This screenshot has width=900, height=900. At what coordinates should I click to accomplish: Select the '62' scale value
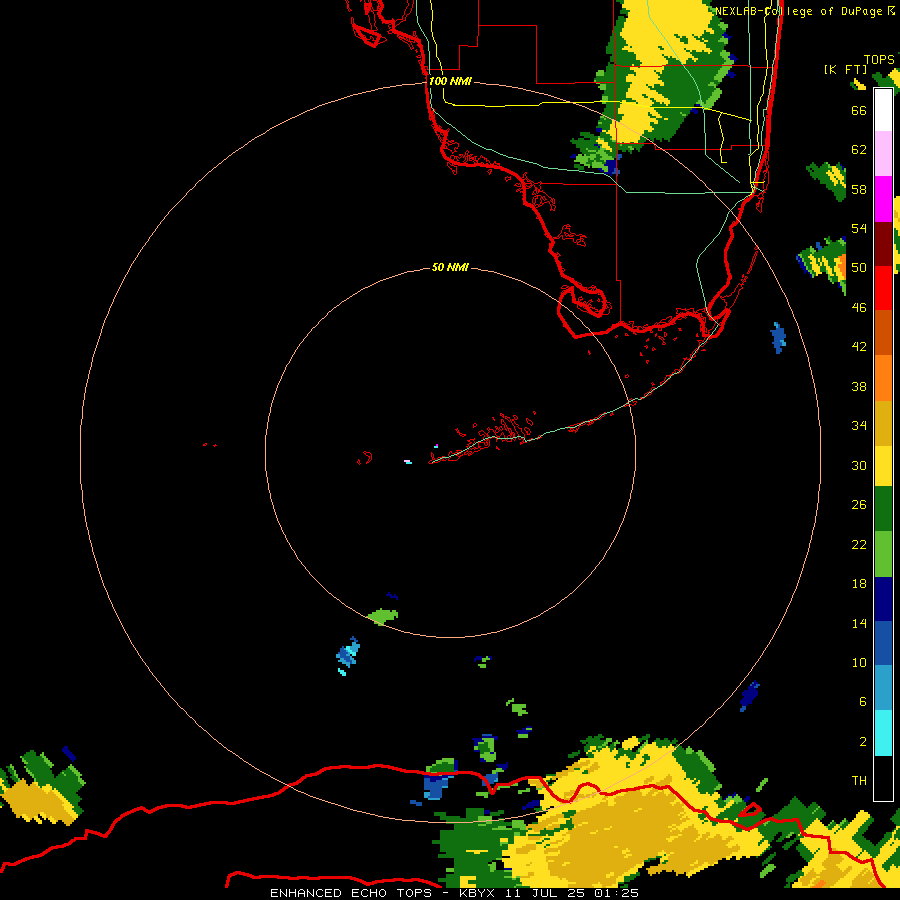[x=859, y=150]
